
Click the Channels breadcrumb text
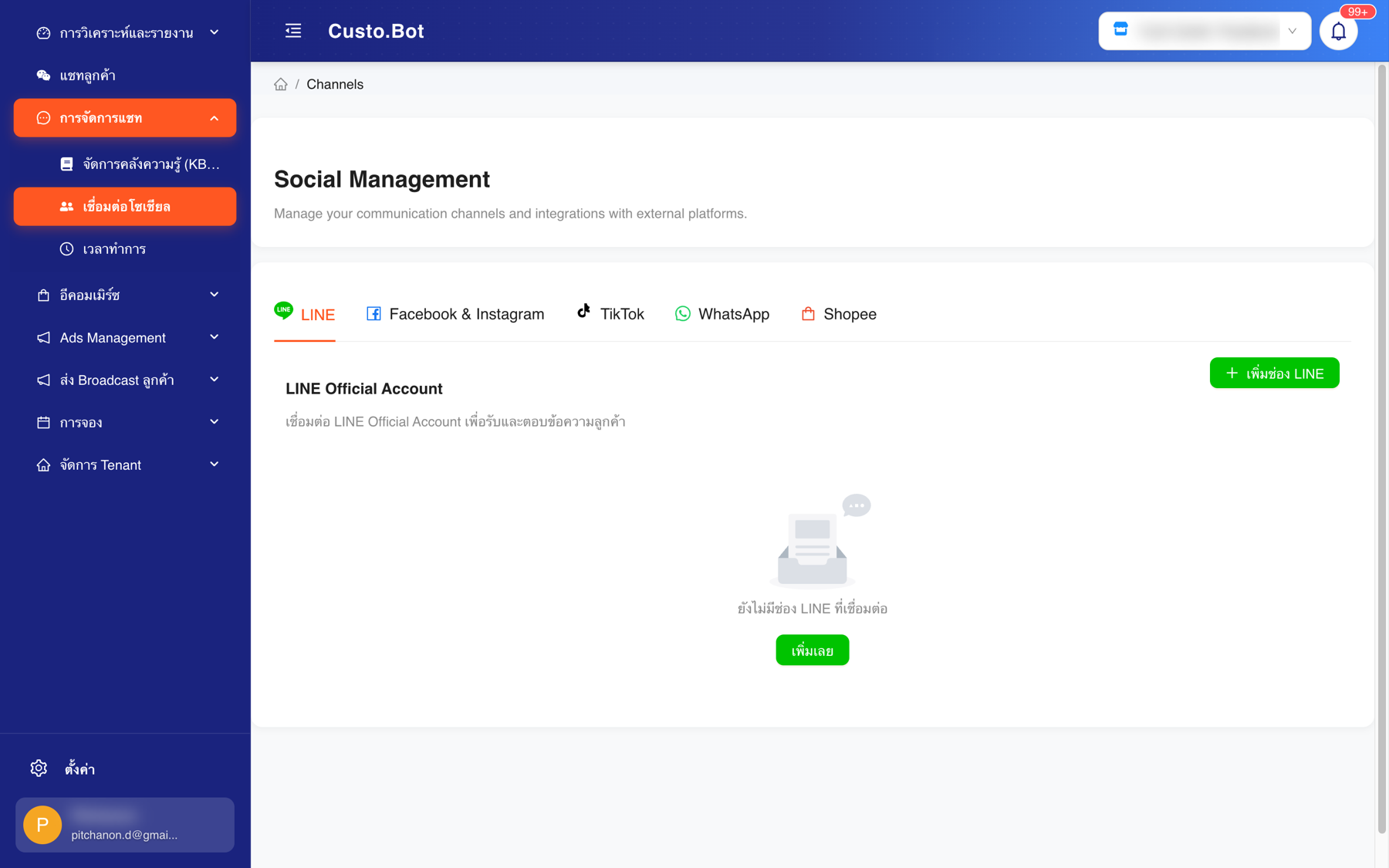click(335, 85)
